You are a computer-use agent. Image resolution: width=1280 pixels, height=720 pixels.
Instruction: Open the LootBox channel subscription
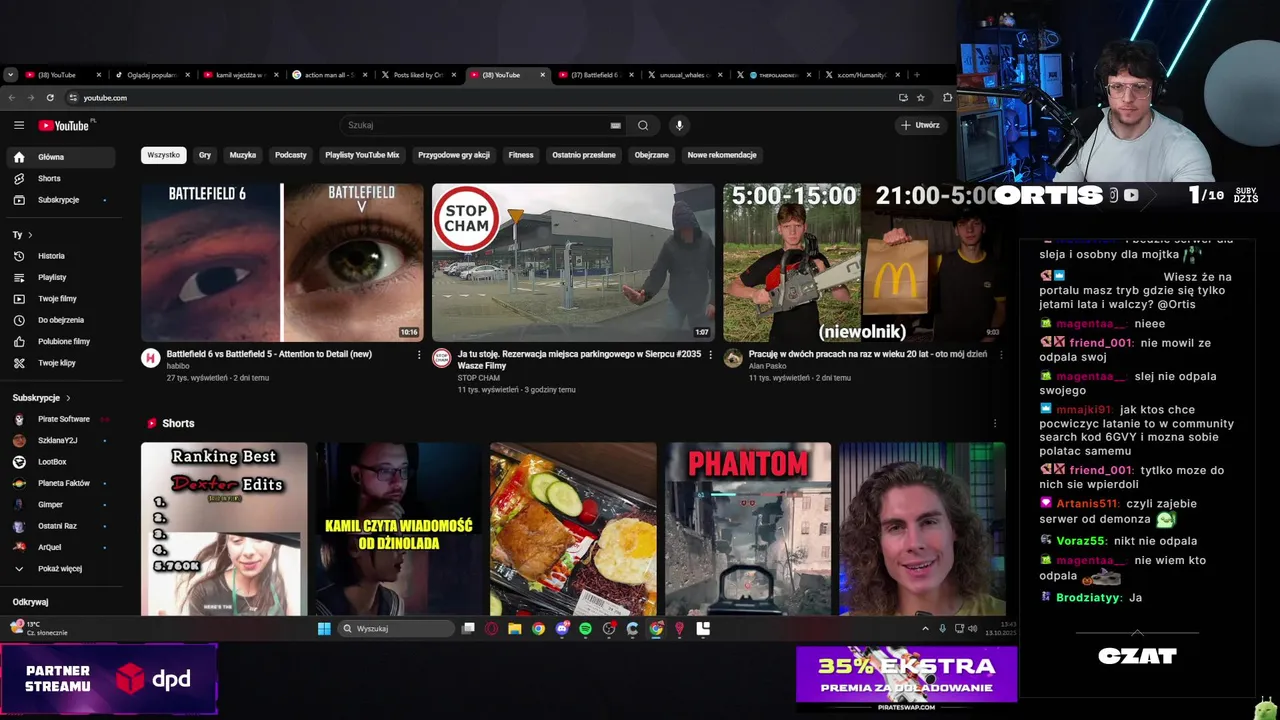pos(62,462)
